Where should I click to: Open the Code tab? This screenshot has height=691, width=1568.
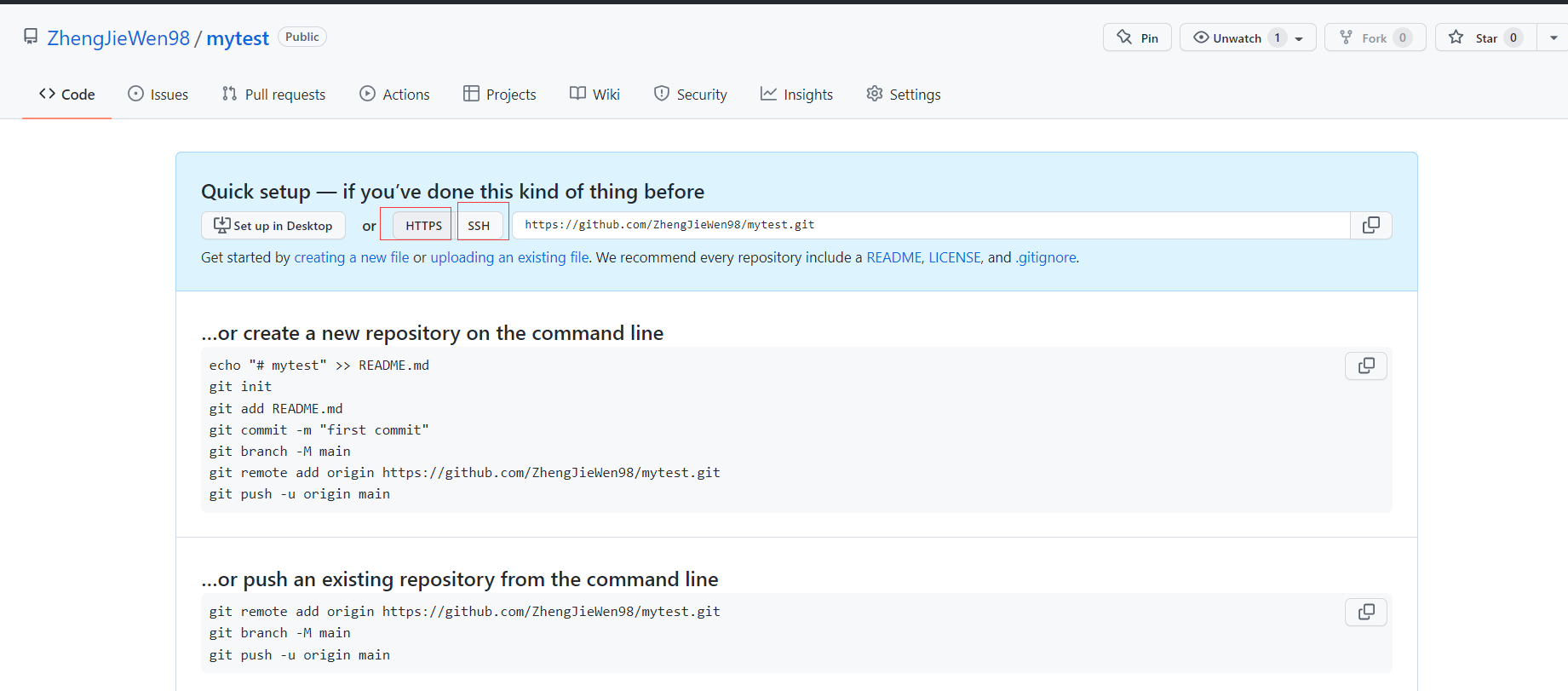(x=66, y=95)
